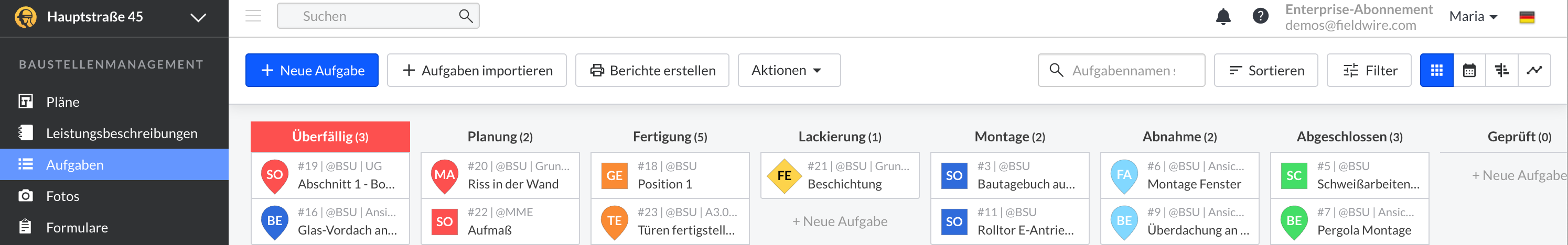Click the Neue Aufgabe button
Screen dimensions: 1568x245
[x=312, y=71]
